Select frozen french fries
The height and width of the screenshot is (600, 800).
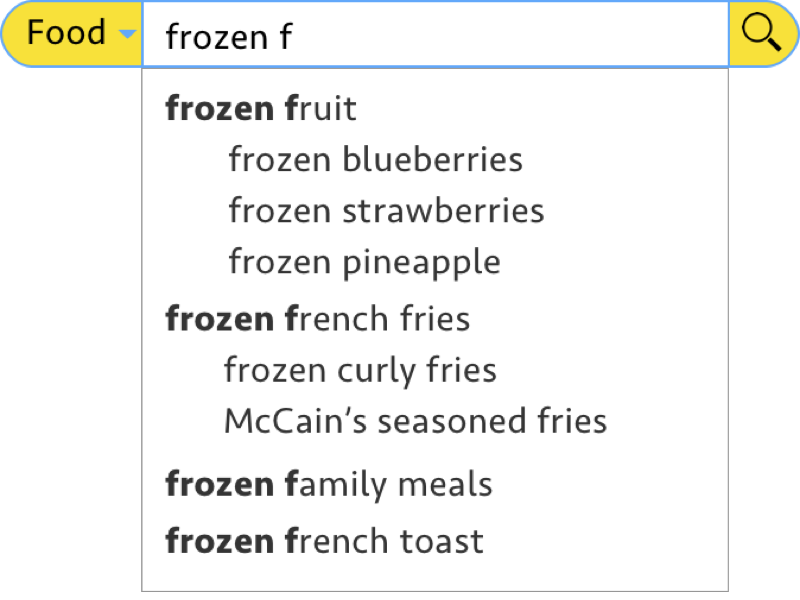click(317, 318)
